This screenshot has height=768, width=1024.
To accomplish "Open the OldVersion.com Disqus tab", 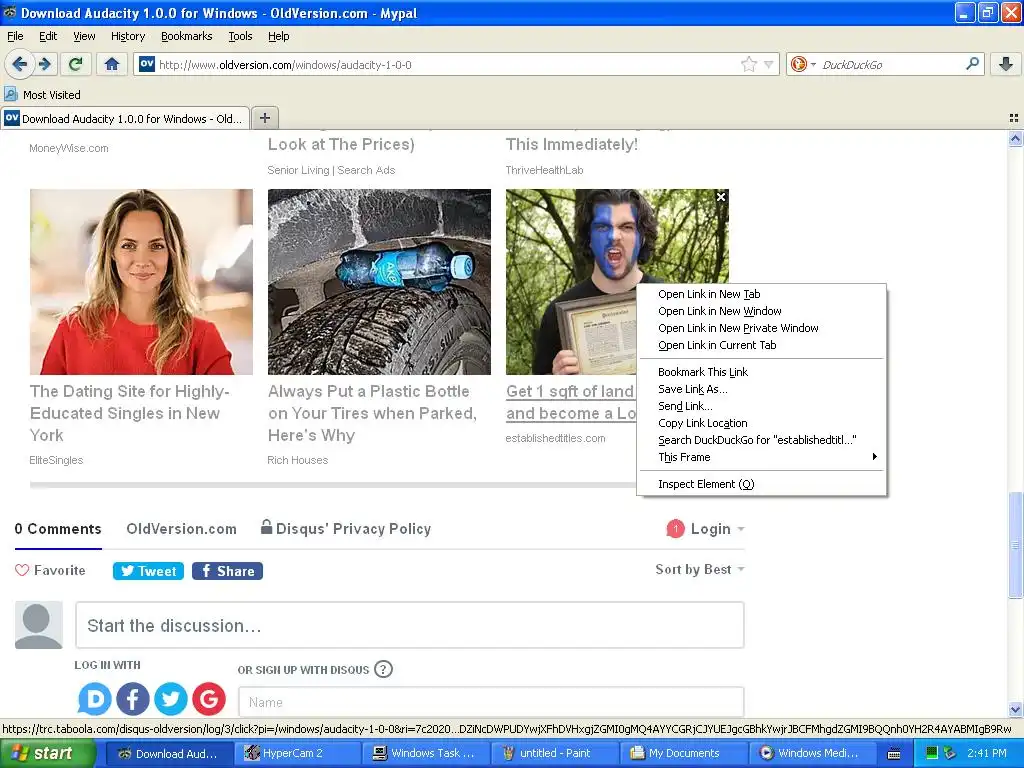I will click(x=182, y=528).
